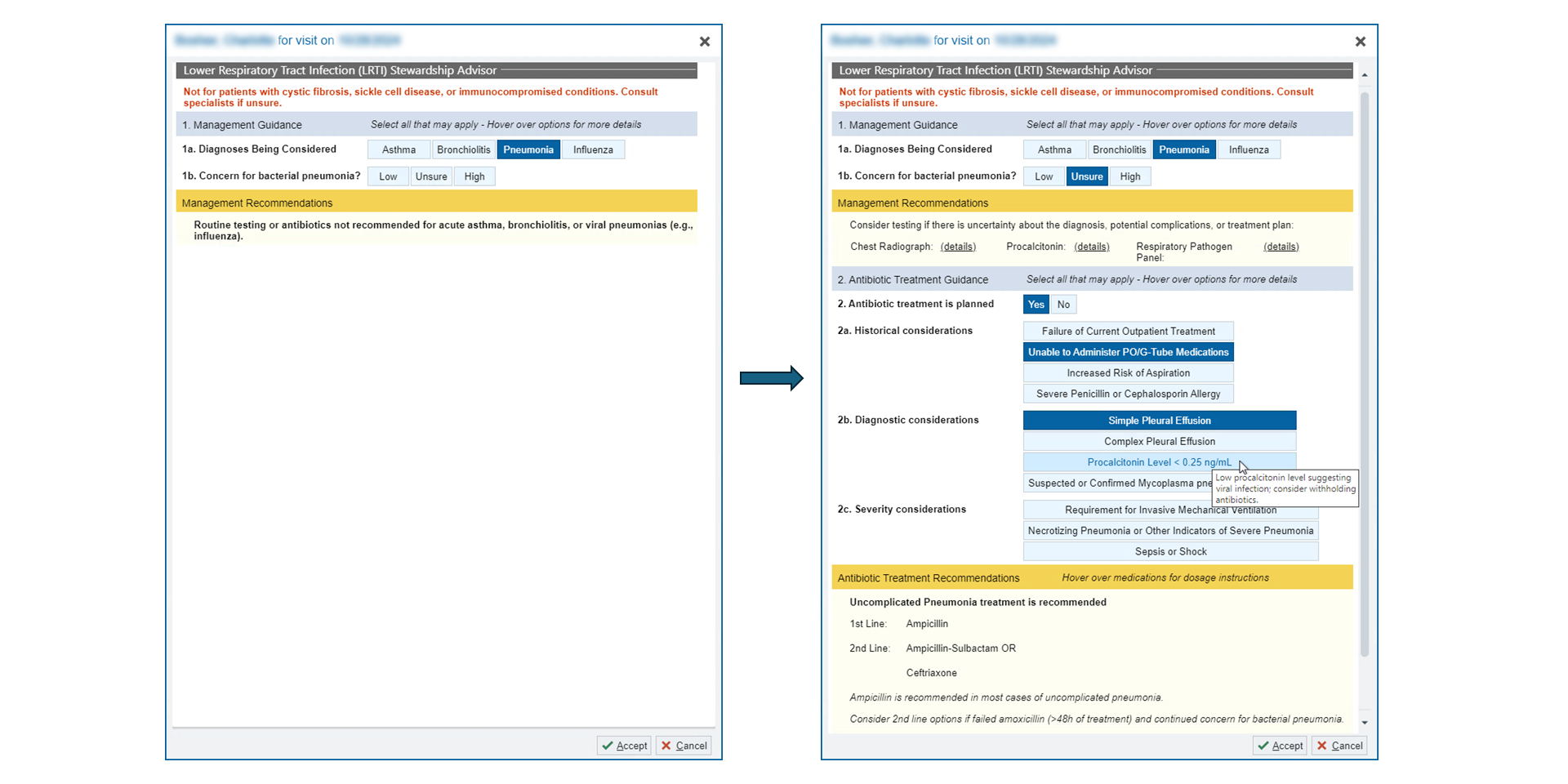
Task: Click Ceftriaxone medication
Action: click(931, 673)
